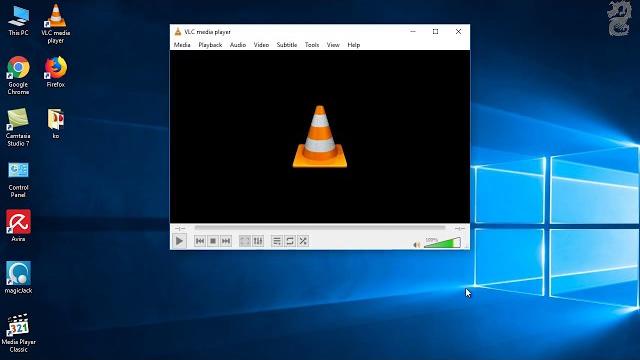The height and width of the screenshot is (360, 640).
Task: Open the Video menu
Action: pyautogui.click(x=261, y=45)
